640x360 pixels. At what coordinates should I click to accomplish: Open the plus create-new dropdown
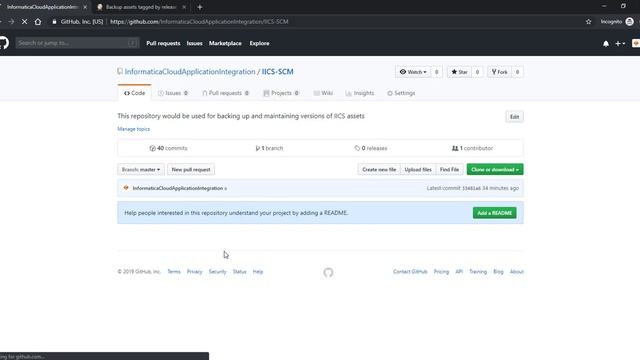click(620, 43)
